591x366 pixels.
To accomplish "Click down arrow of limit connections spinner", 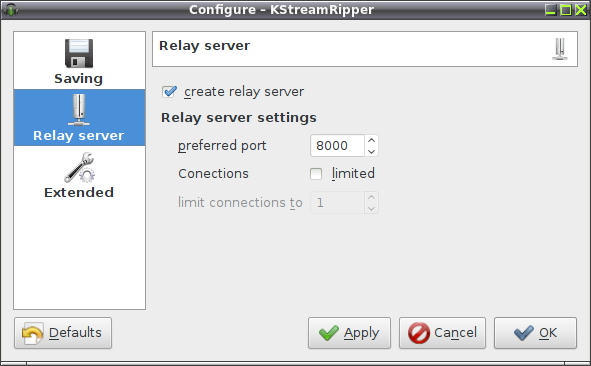I will click(371, 208).
